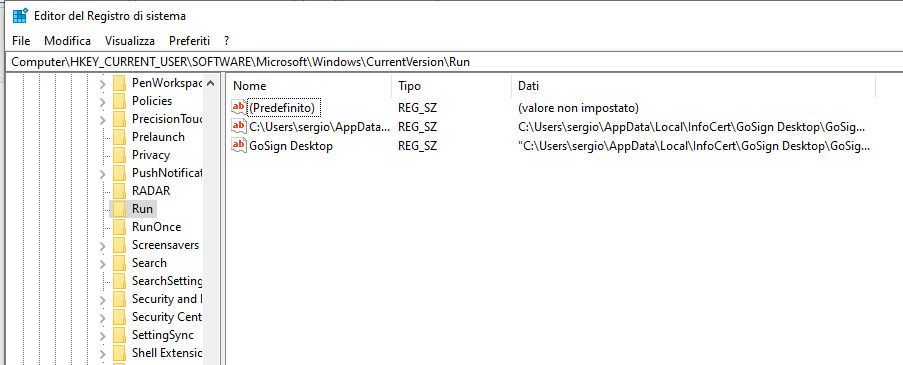
Task: Select the GoSign Desktop value icon
Action: point(238,145)
